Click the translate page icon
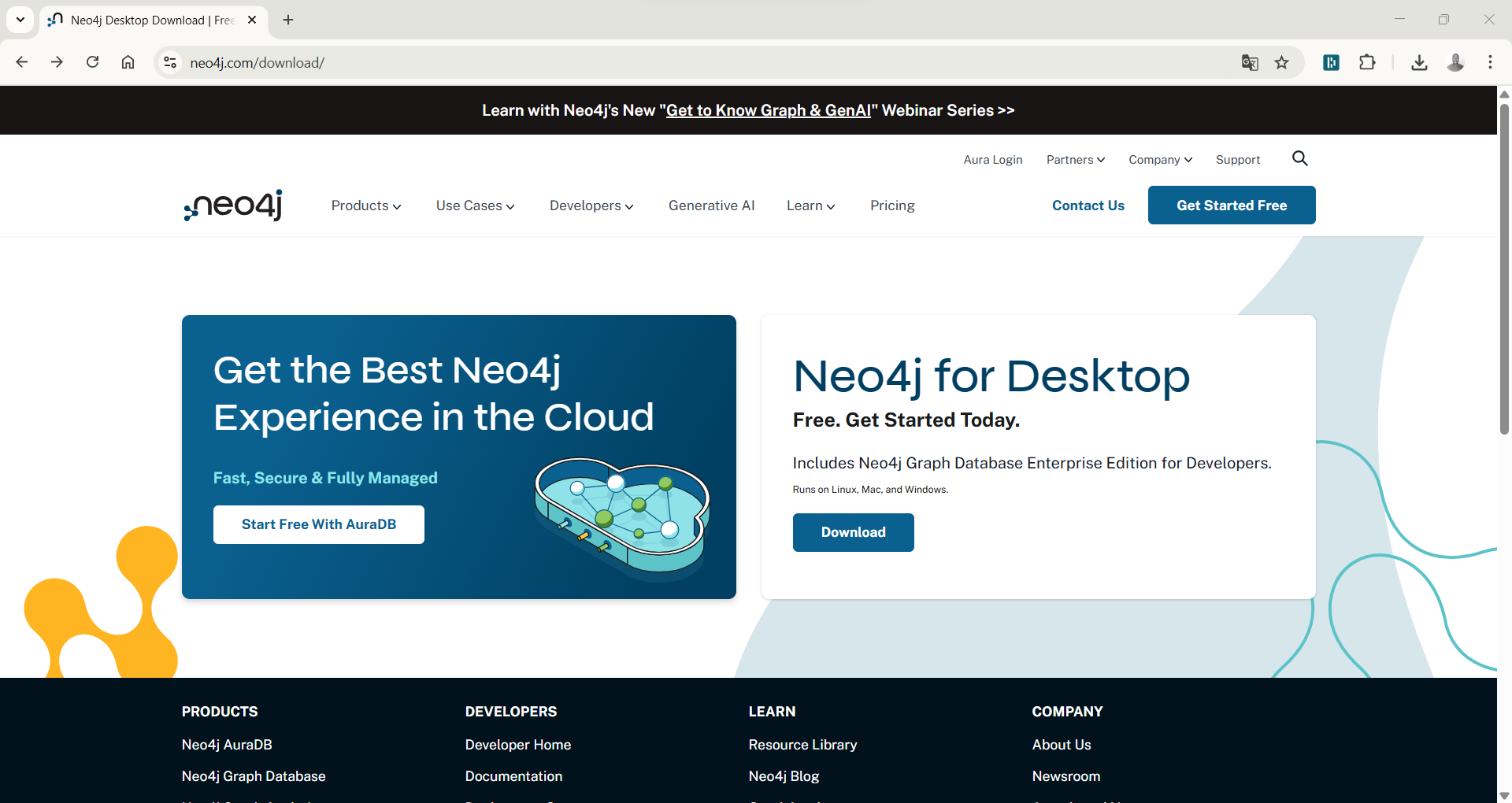Screen dimensions: 1512x803 pyautogui.click(x=1250, y=62)
